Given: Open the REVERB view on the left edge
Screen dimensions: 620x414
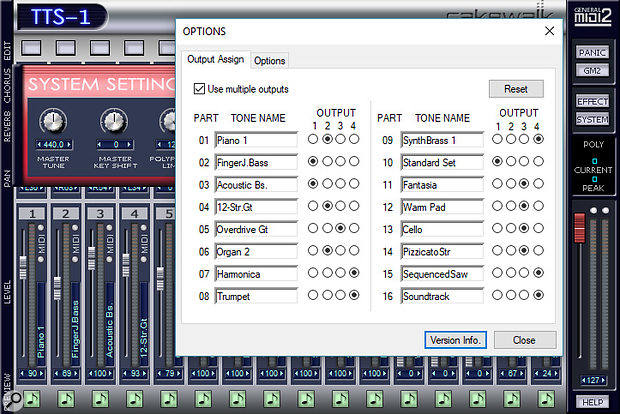Looking at the screenshot, I should (x=7, y=126).
